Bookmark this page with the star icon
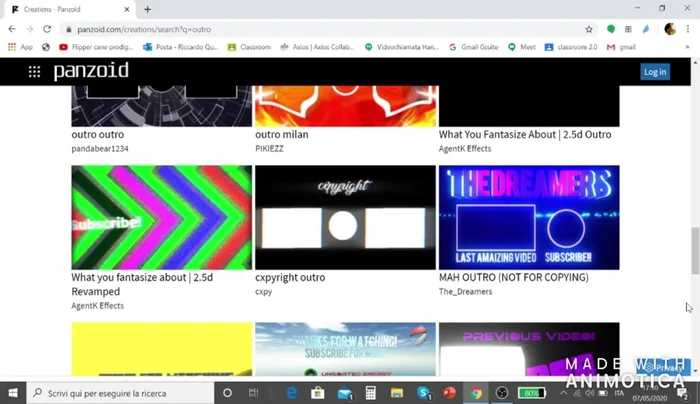 click(x=589, y=29)
